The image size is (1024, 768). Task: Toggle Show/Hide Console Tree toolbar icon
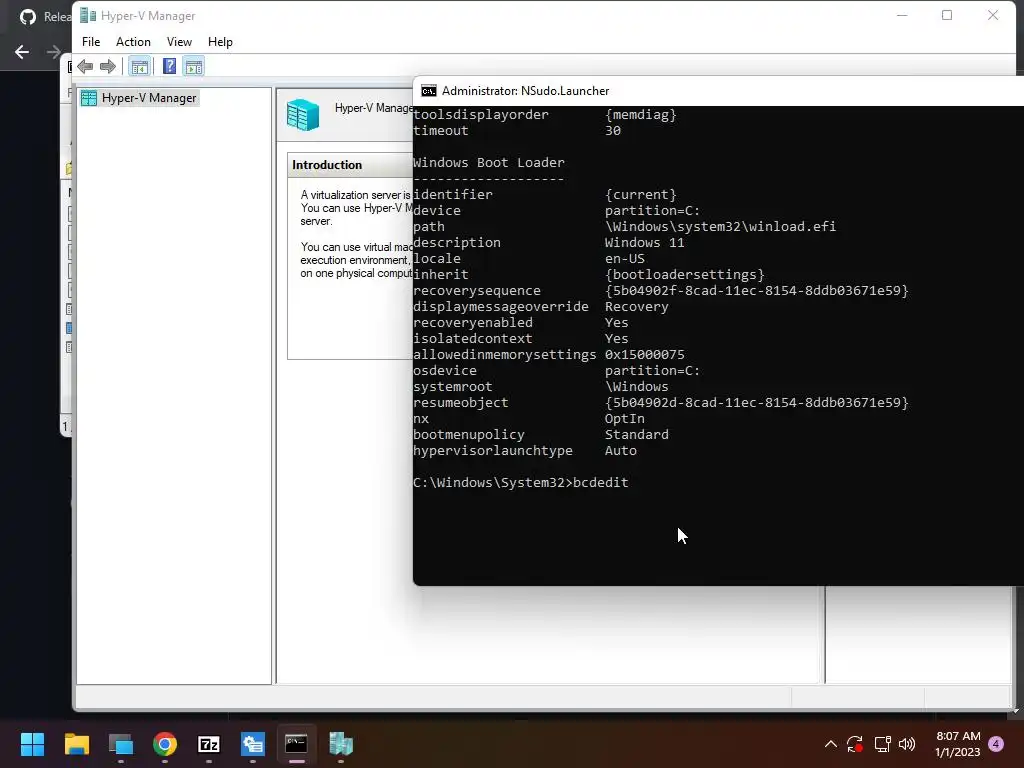tap(139, 67)
